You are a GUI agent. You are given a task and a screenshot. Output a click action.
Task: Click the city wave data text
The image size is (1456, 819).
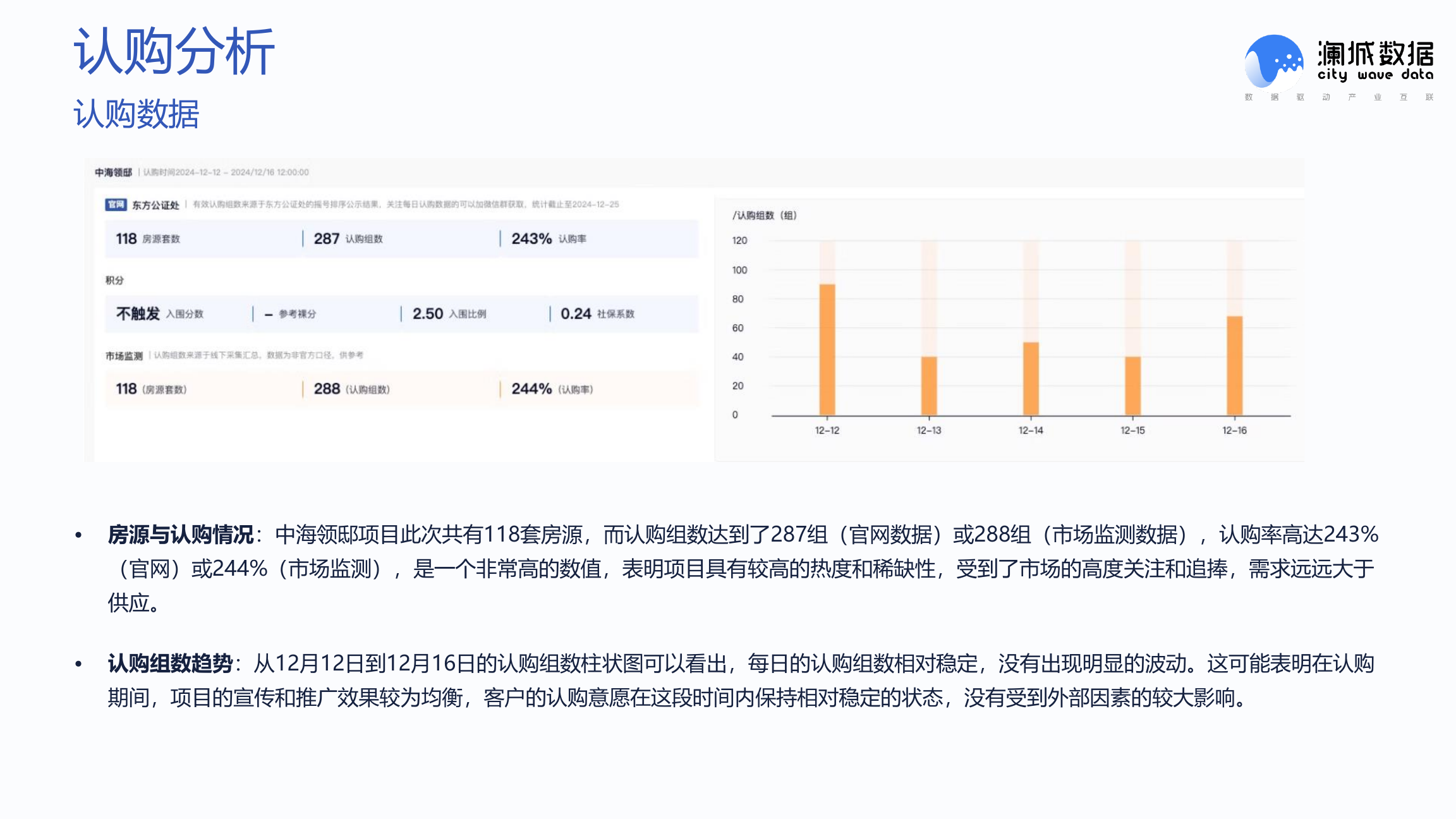coord(1375,75)
